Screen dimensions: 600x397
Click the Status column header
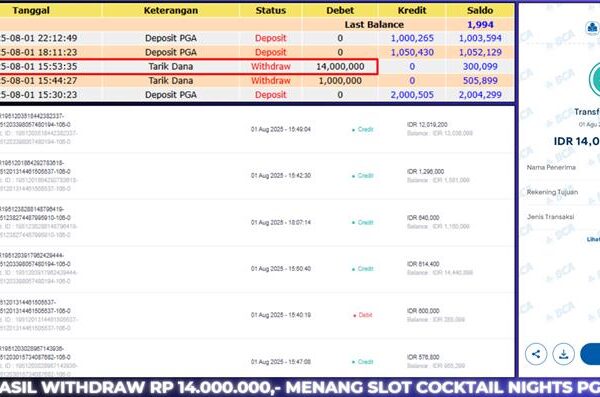point(271,10)
